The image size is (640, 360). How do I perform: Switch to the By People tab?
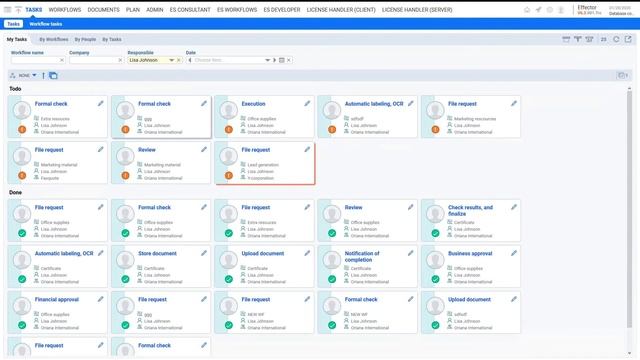(x=85, y=40)
